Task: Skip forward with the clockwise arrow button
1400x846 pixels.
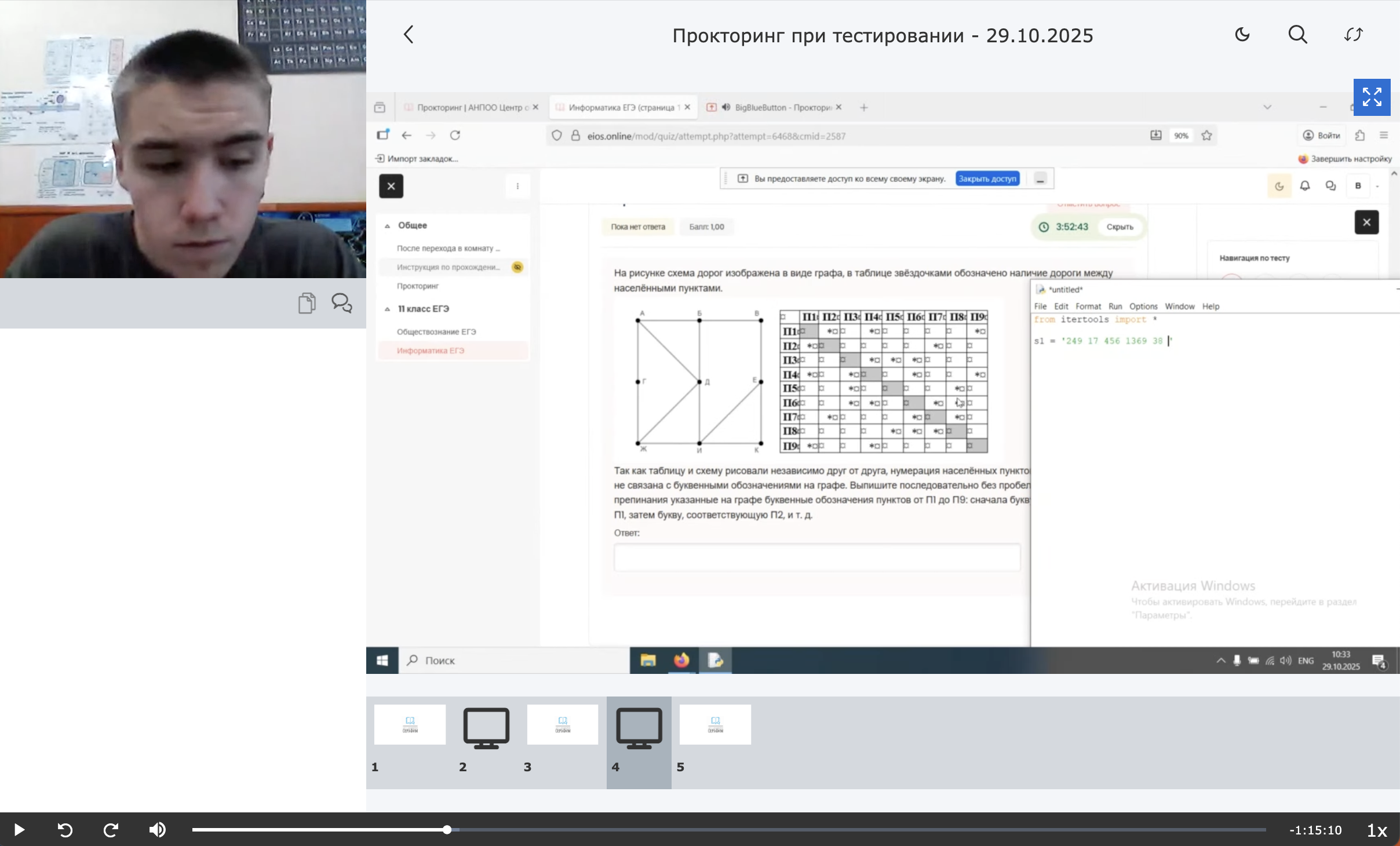Action: (x=111, y=830)
